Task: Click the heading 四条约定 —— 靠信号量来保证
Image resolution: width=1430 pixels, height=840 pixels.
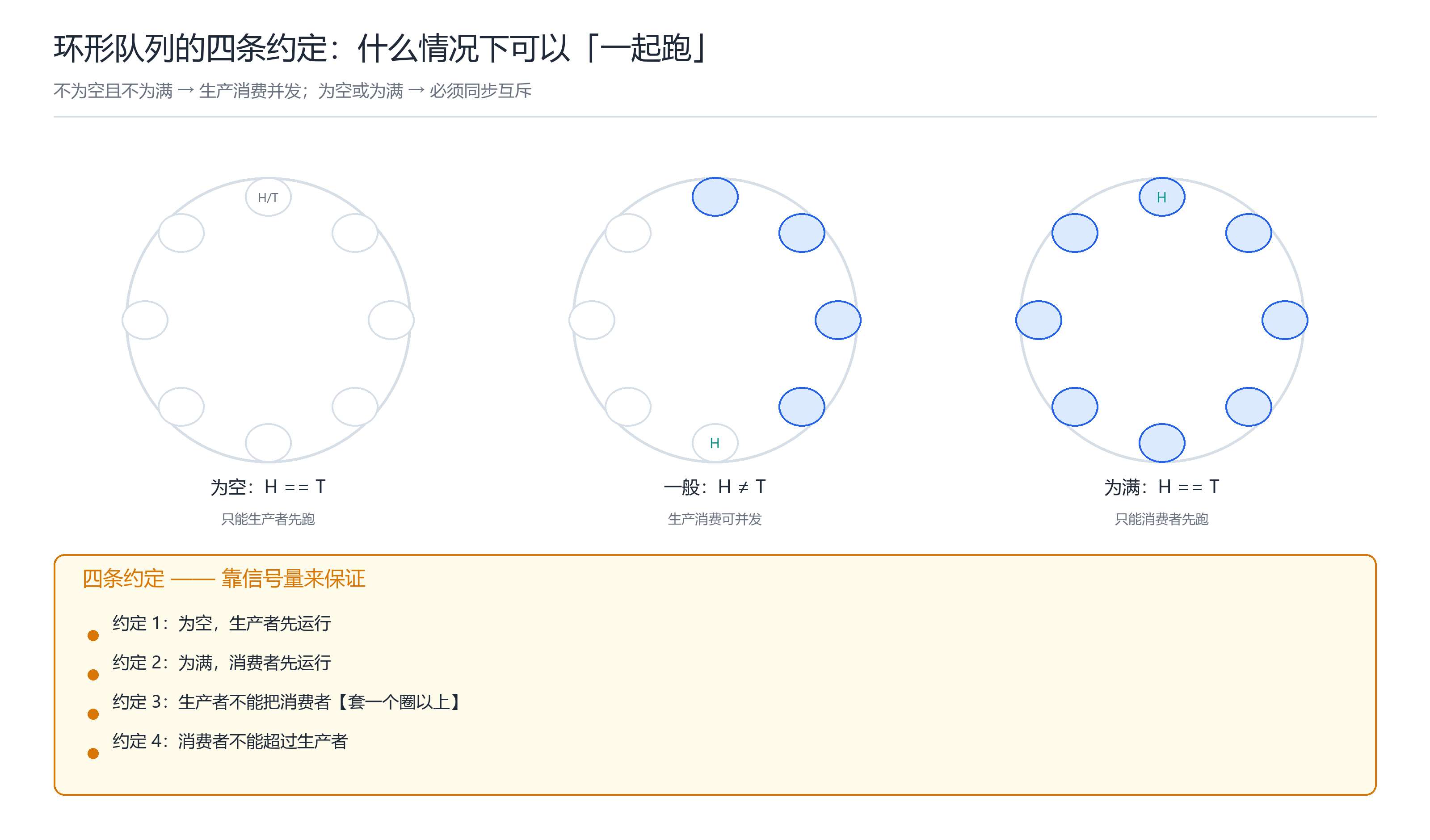Action: tap(223, 579)
